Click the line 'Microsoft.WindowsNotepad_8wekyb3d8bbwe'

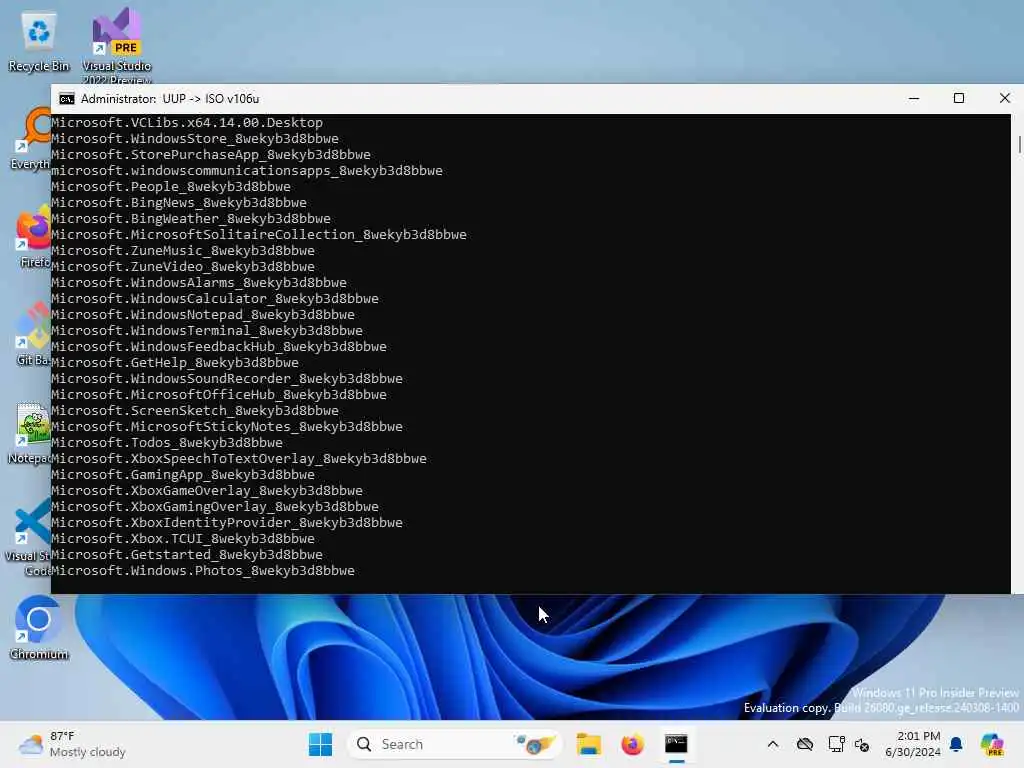(203, 314)
